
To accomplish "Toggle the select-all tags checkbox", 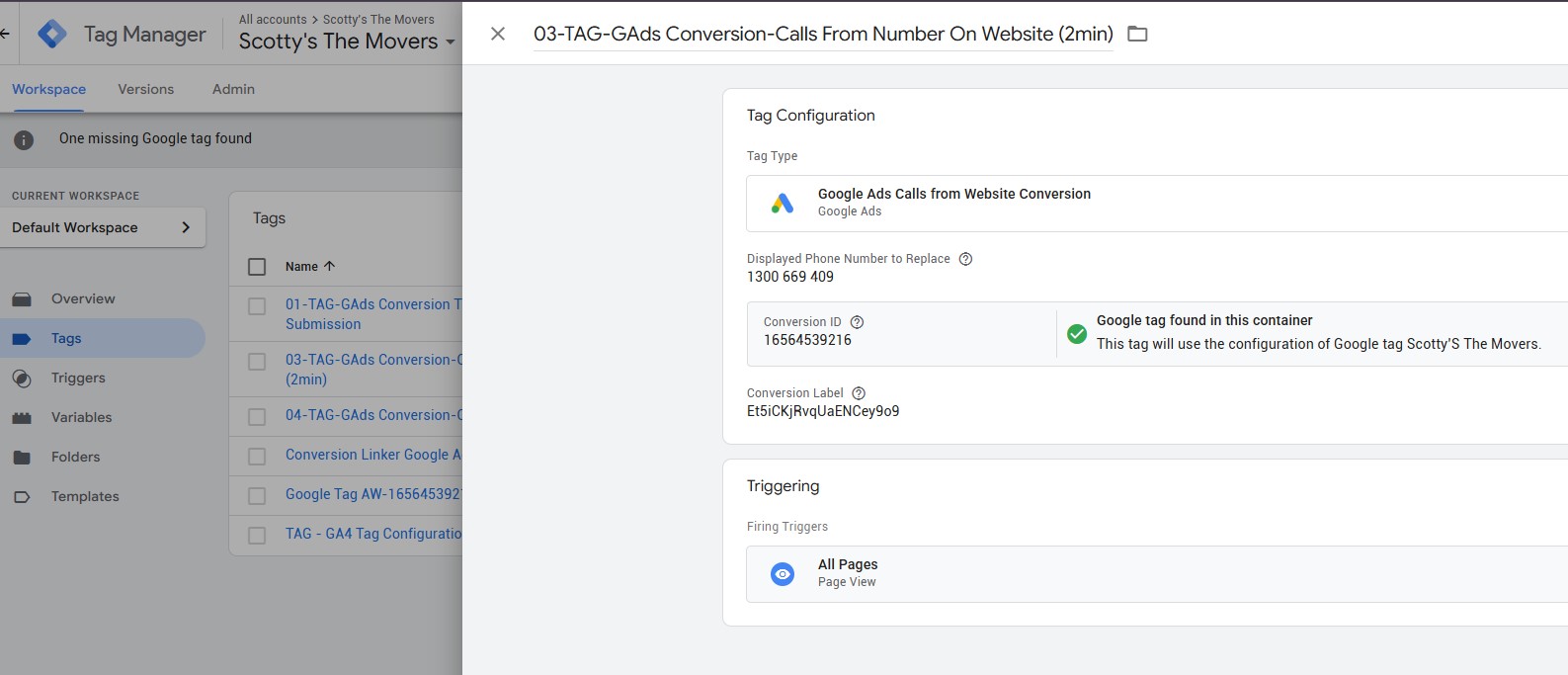I will pyautogui.click(x=257, y=267).
